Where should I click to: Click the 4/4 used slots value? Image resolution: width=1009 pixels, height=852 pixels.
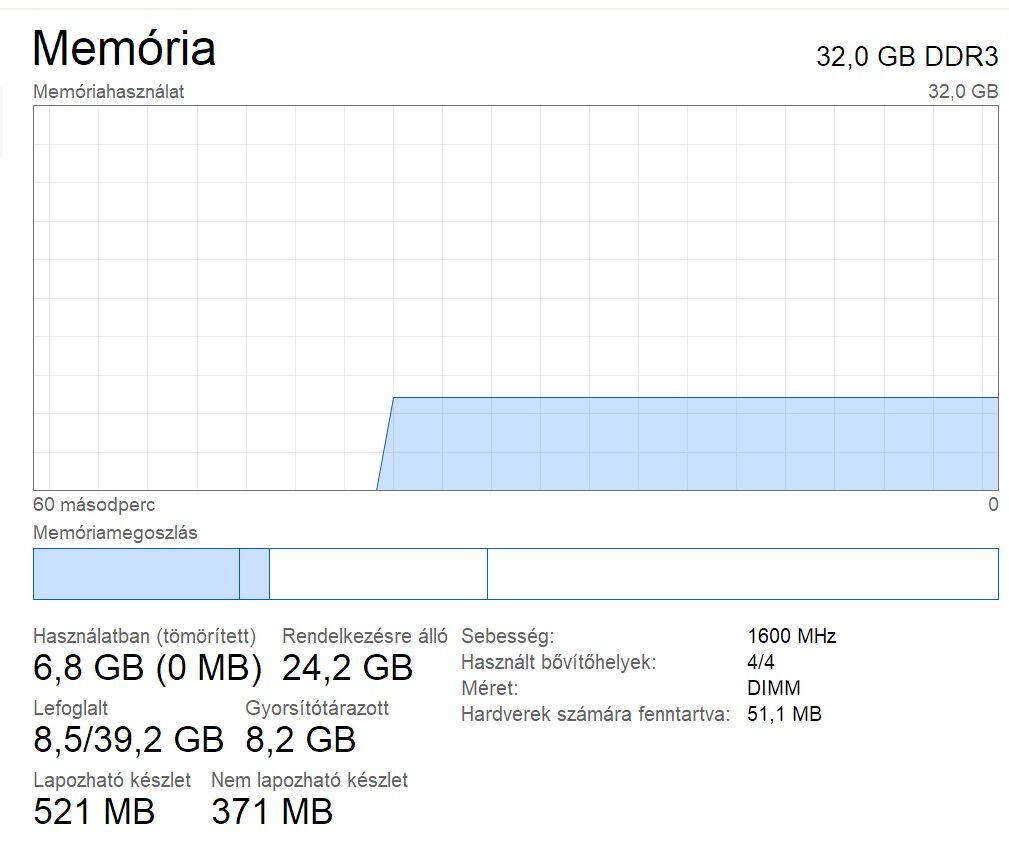760,662
